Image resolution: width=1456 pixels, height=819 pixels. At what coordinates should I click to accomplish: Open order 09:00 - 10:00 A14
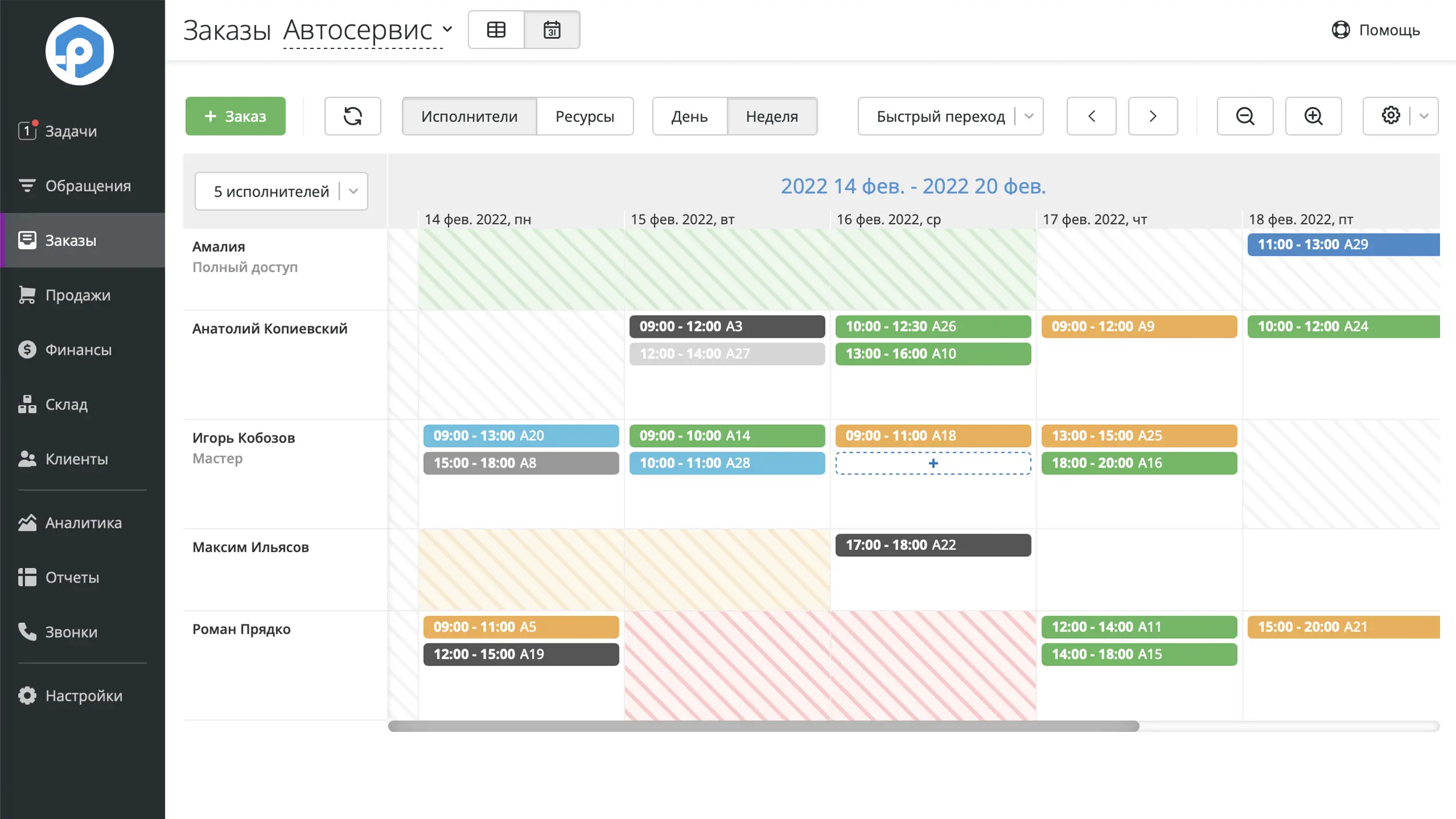727,436
